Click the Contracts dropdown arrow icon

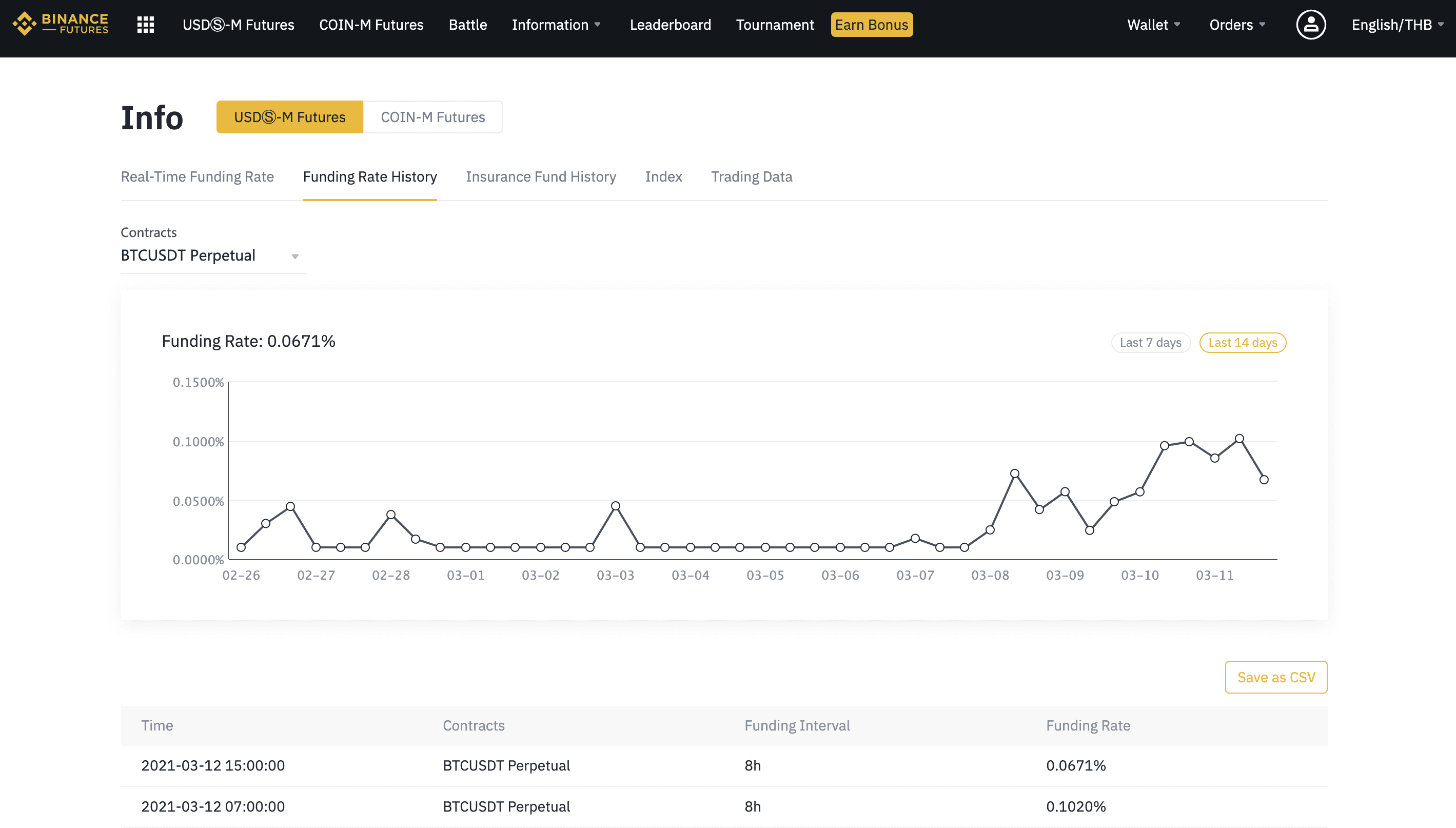click(295, 257)
